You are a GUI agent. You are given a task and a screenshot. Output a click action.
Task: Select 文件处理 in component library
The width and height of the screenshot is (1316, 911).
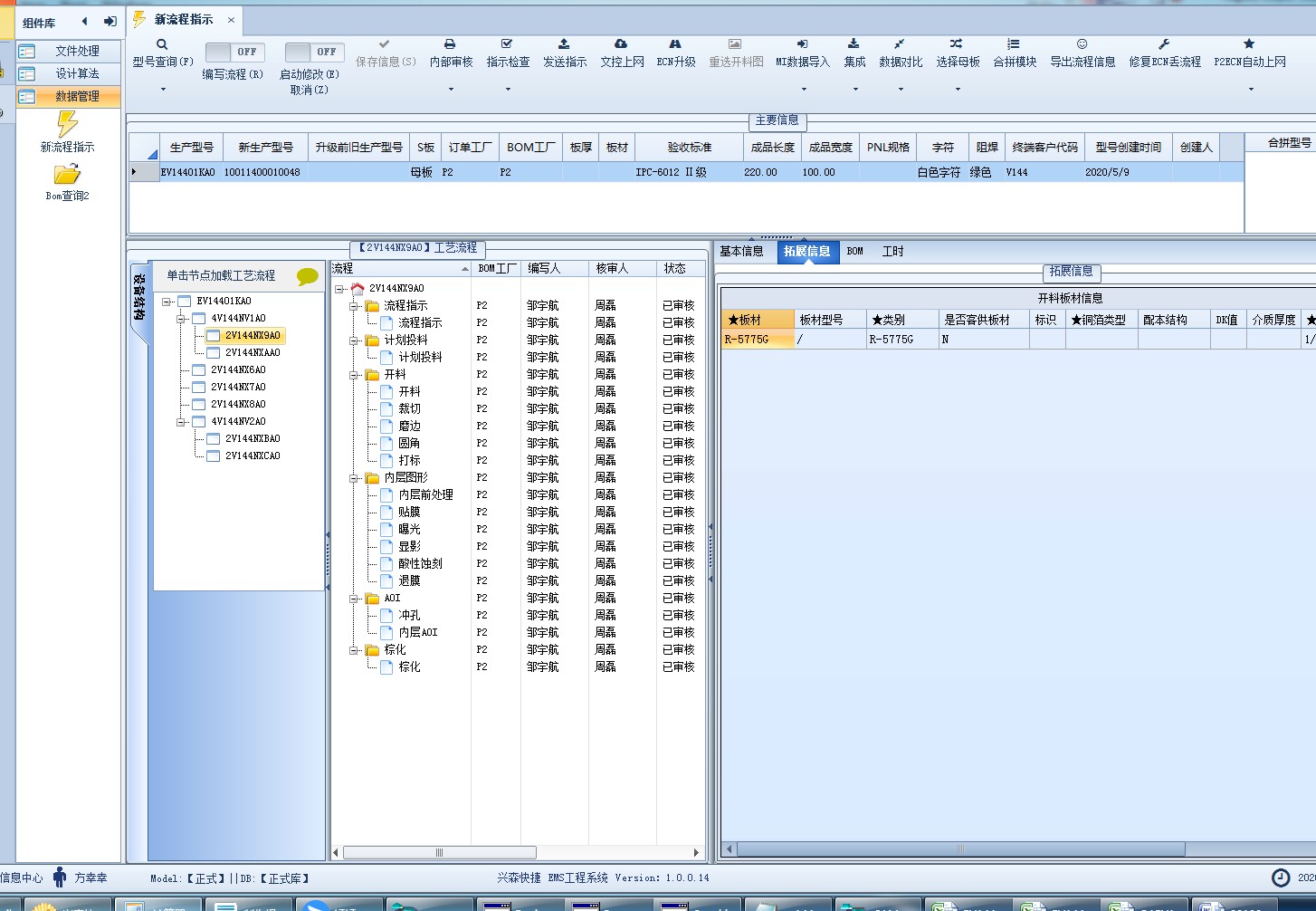[69, 51]
